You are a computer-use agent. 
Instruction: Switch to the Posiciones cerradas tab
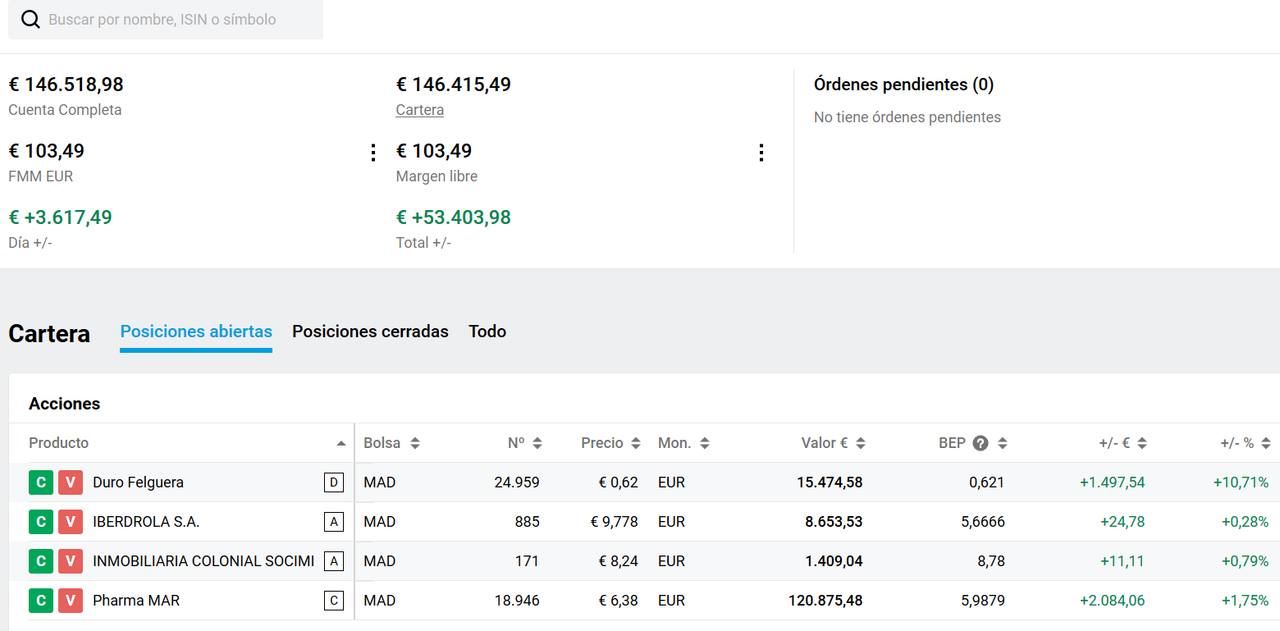[370, 331]
